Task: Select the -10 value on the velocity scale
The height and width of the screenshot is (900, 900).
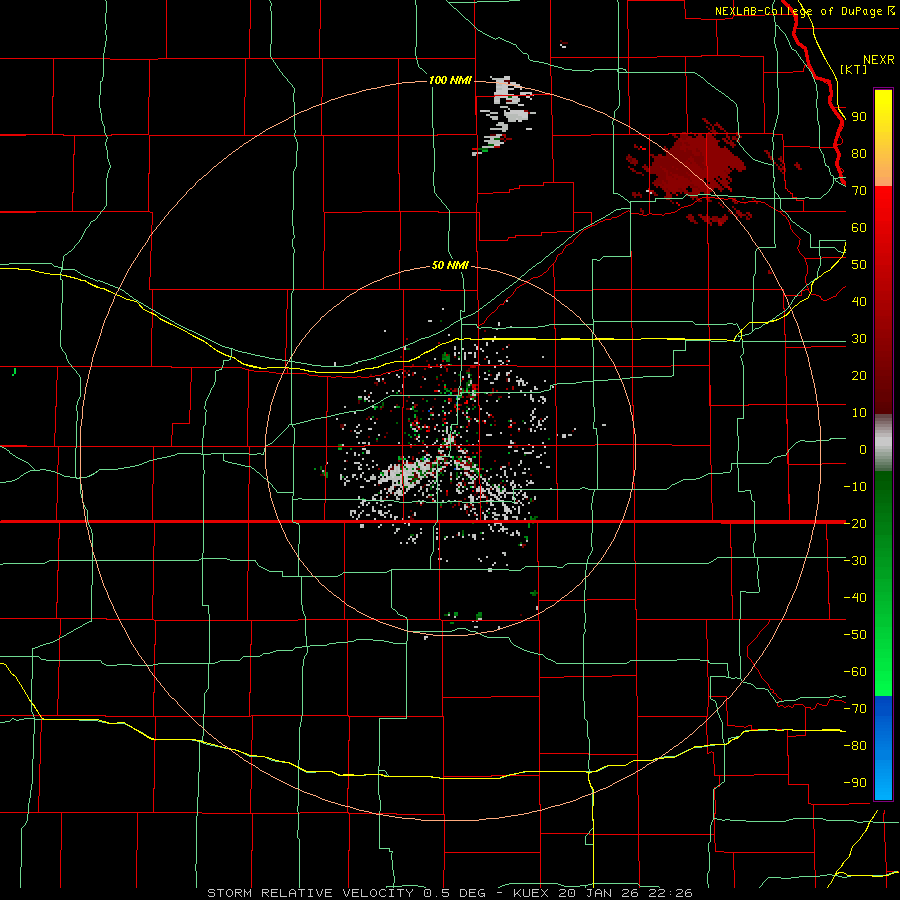Action: click(x=855, y=487)
